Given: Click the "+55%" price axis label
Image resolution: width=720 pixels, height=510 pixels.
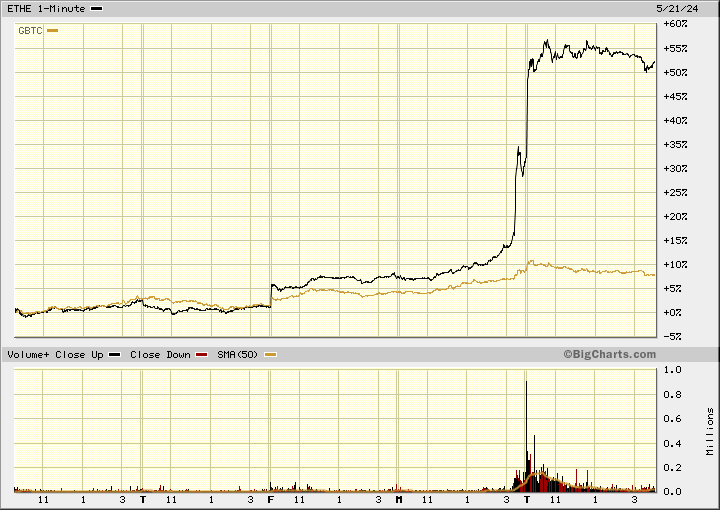Looking at the screenshot, I should click(675, 48).
